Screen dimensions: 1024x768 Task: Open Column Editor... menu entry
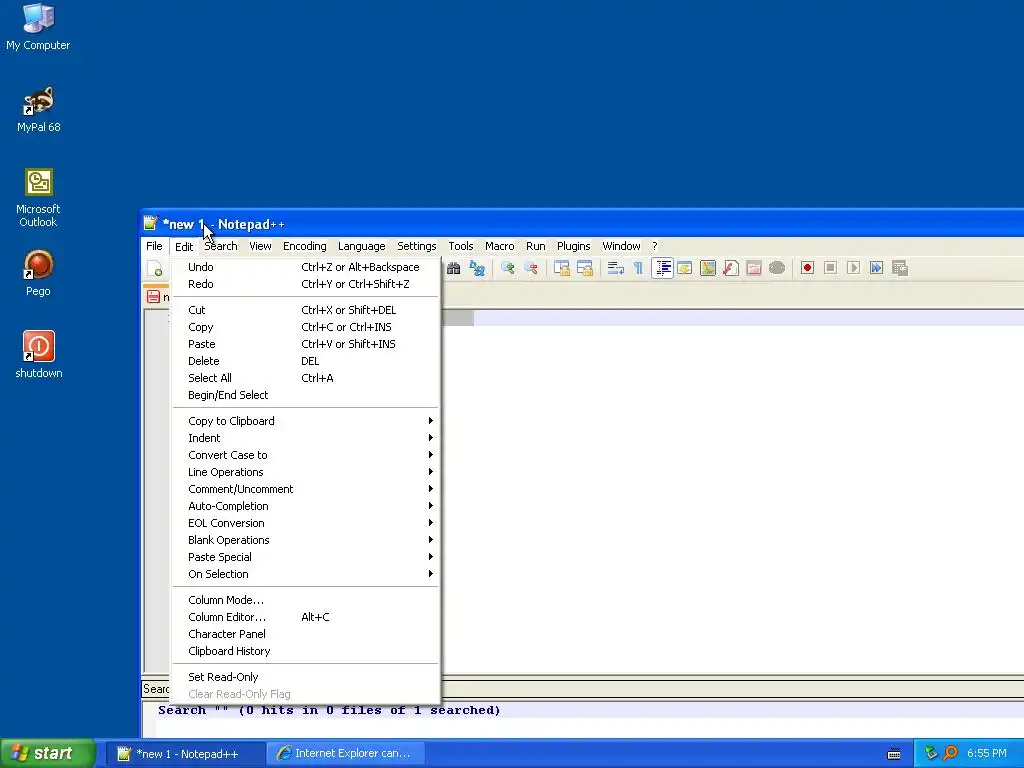tap(306, 617)
